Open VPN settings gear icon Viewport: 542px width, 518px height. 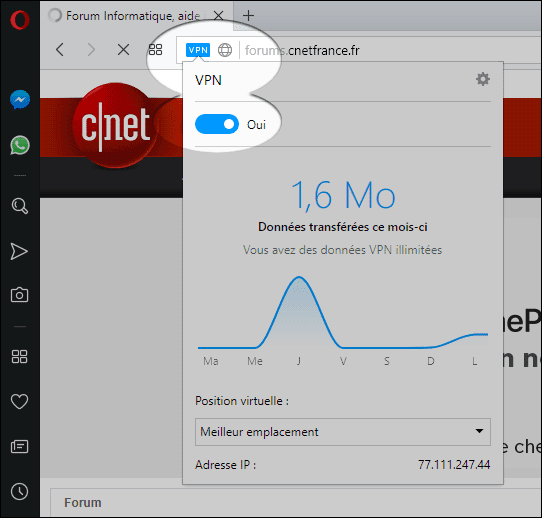point(483,79)
